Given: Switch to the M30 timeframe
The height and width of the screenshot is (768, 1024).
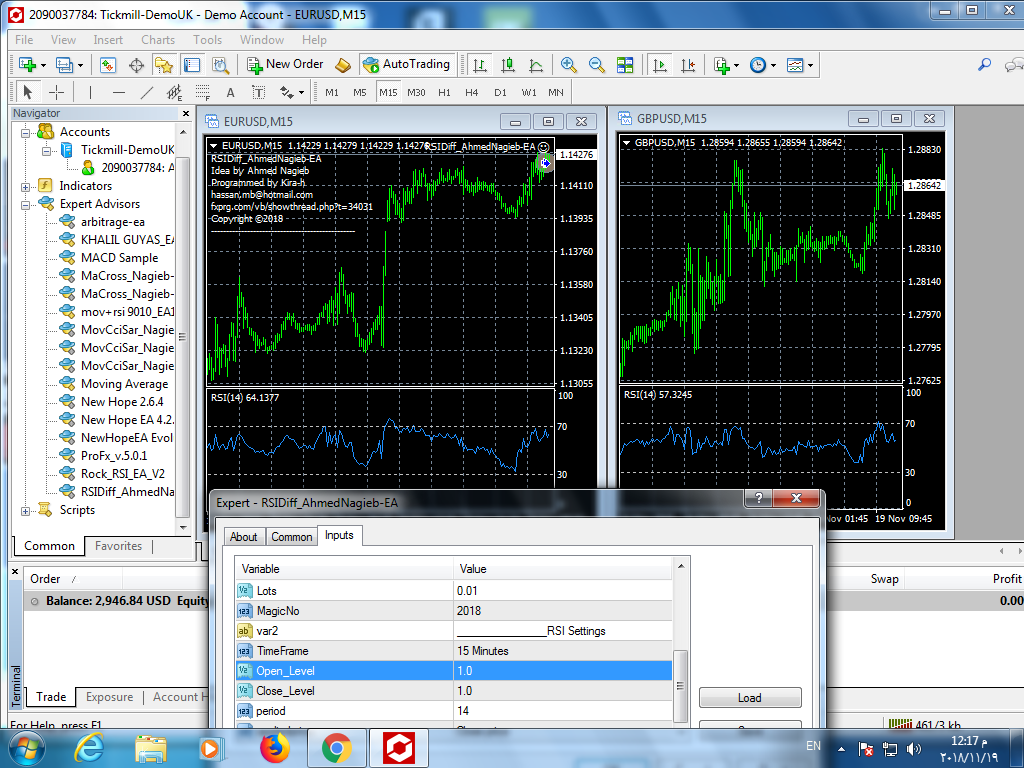Looking at the screenshot, I should pos(416,92).
